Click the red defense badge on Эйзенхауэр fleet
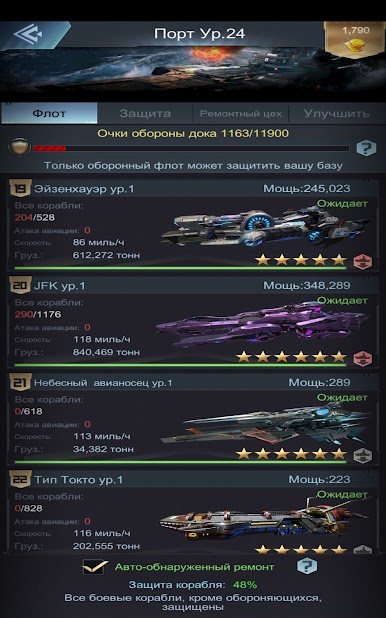The width and height of the screenshot is (386, 618). click(x=363, y=261)
